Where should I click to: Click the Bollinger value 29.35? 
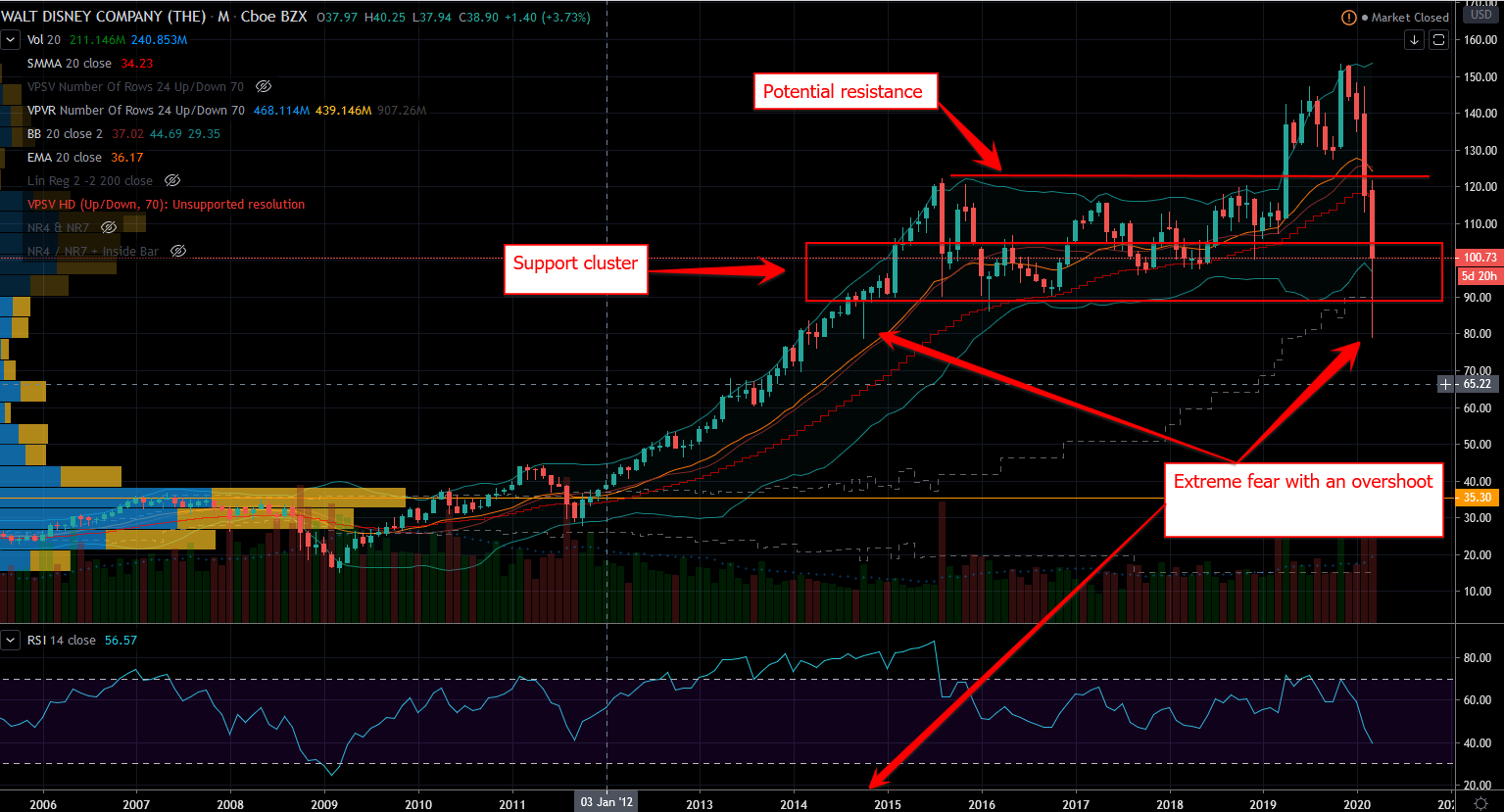(204, 134)
